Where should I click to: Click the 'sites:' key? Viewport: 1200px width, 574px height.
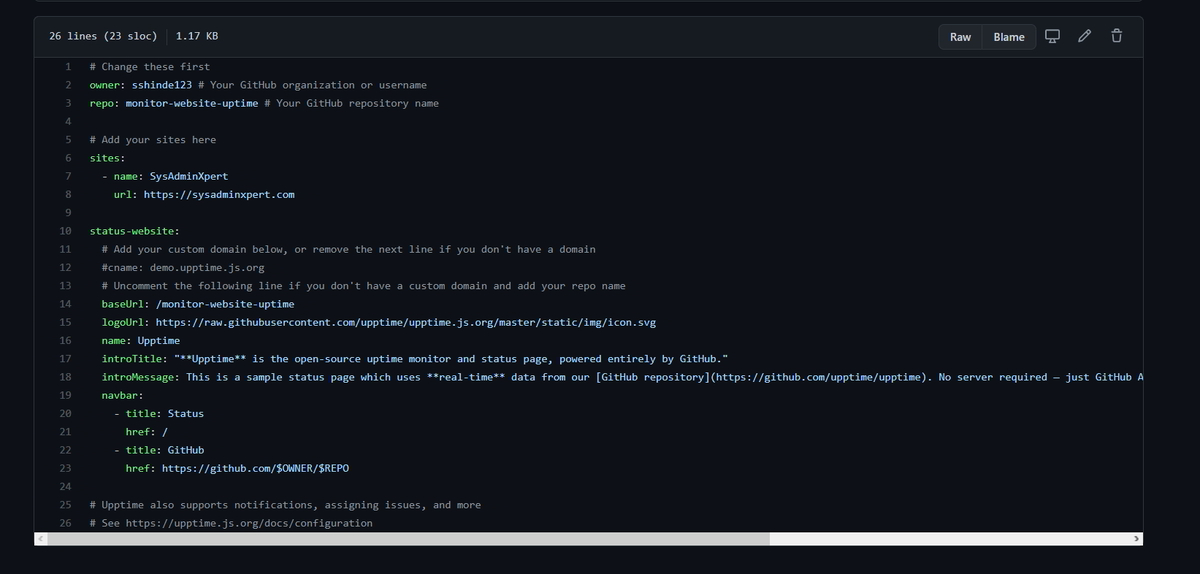click(108, 158)
